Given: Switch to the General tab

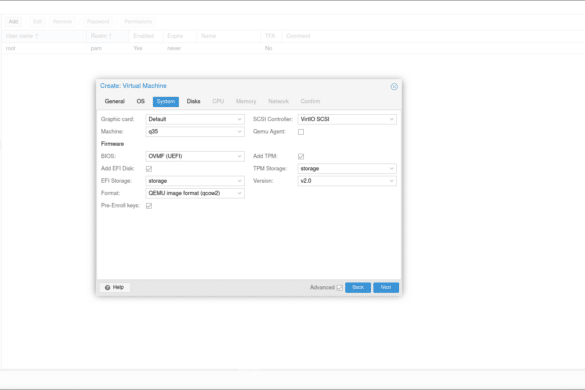Looking at the screenshot, I should [x=115, y=102].
